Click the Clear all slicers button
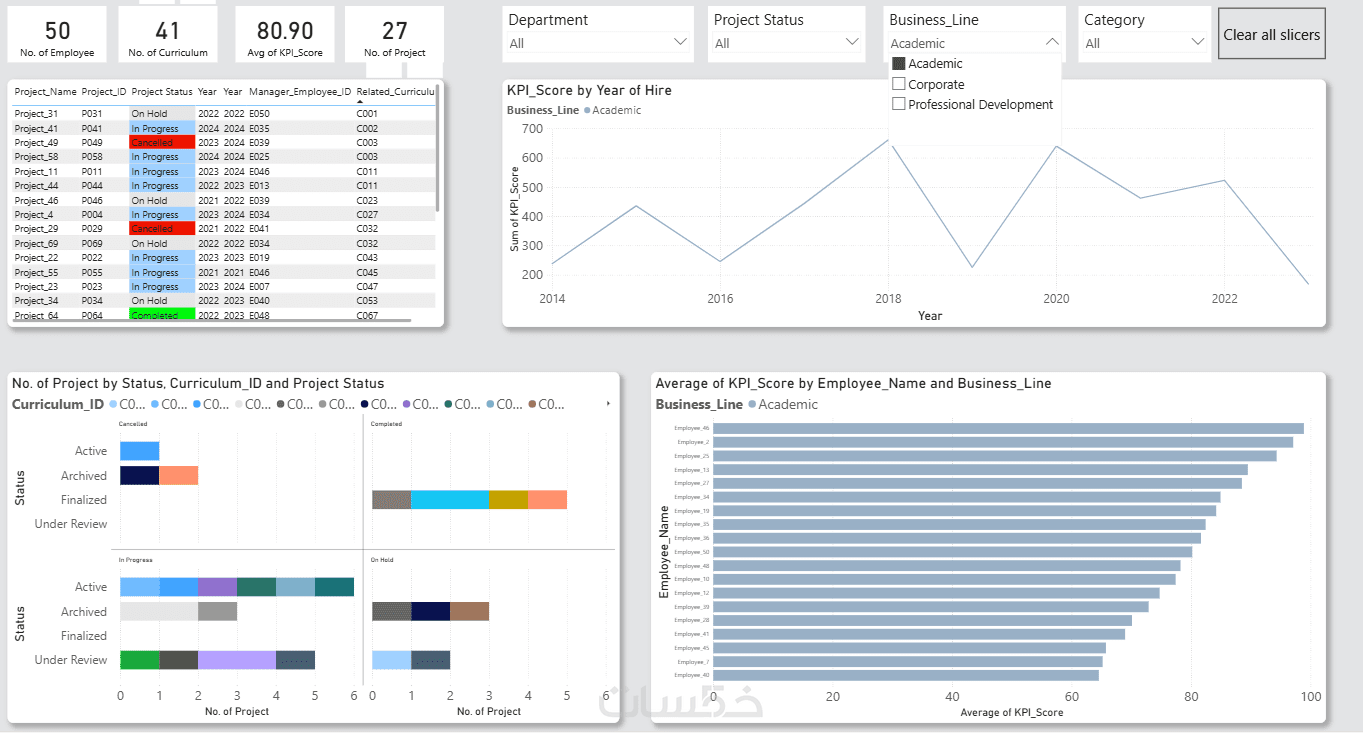The width and height of the screenshot is (1363, 733). pos(1272,35)
